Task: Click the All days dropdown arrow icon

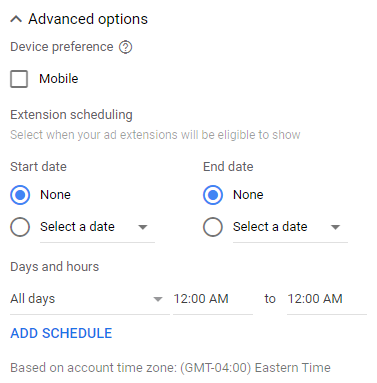Action: [x=158, y=299]
